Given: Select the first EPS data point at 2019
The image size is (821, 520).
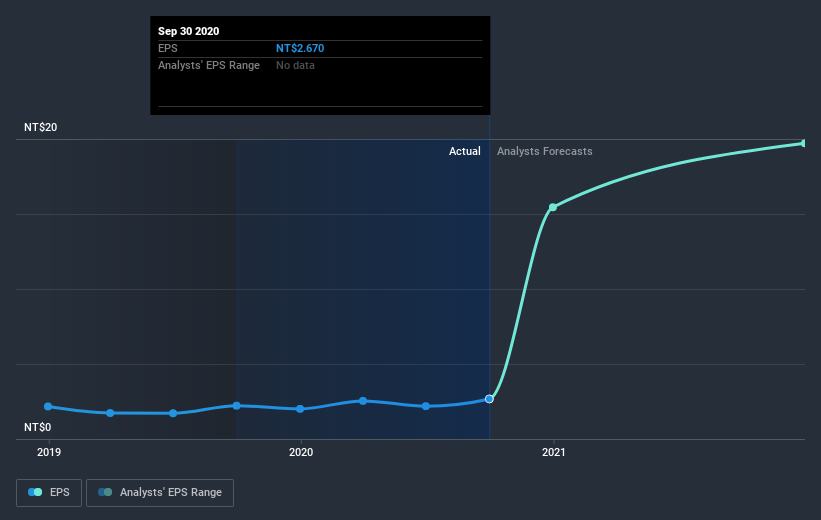Looking at the screenshot, I should [48, 406].
